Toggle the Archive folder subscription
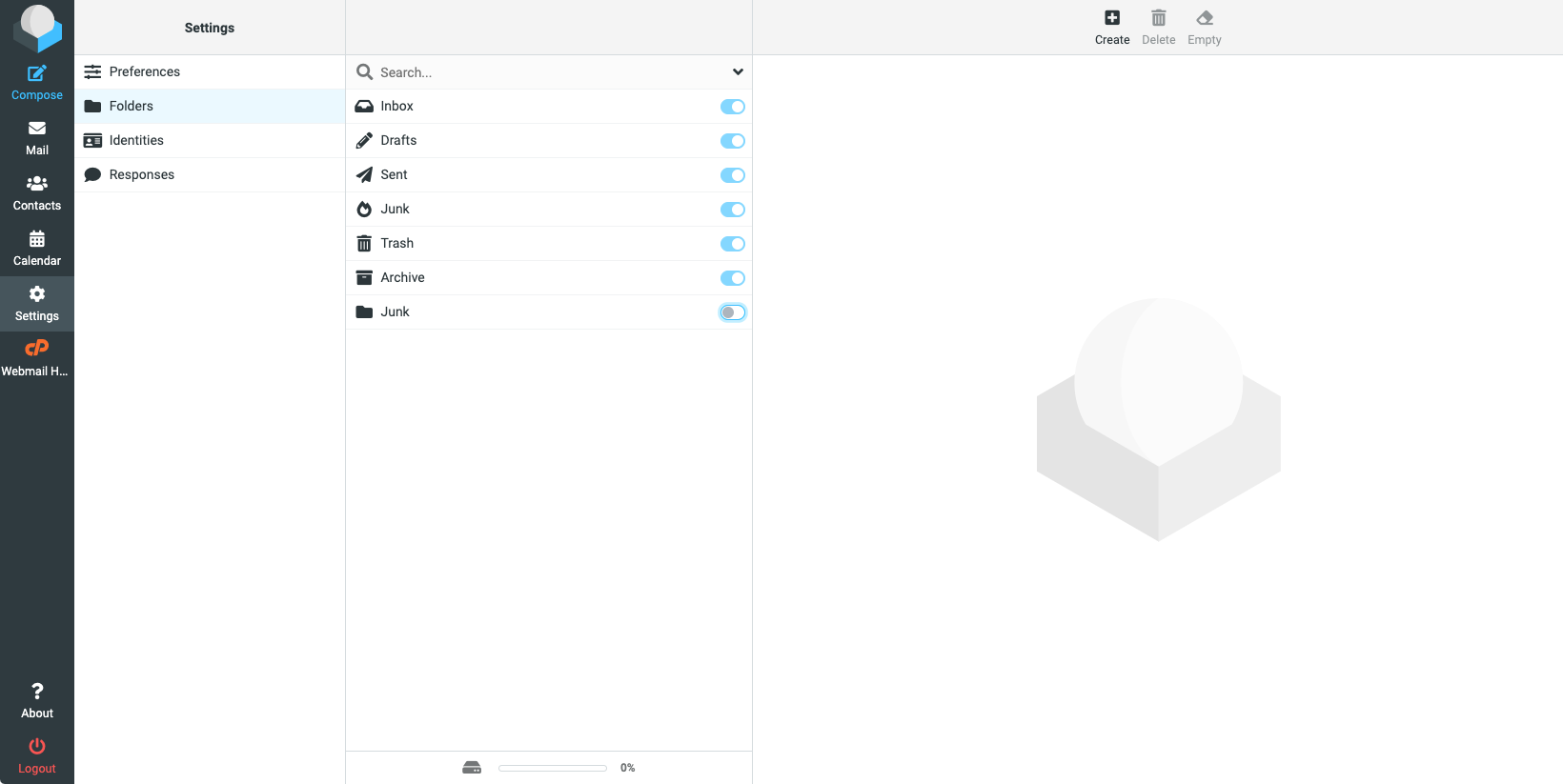 click(x=733, y=278)
